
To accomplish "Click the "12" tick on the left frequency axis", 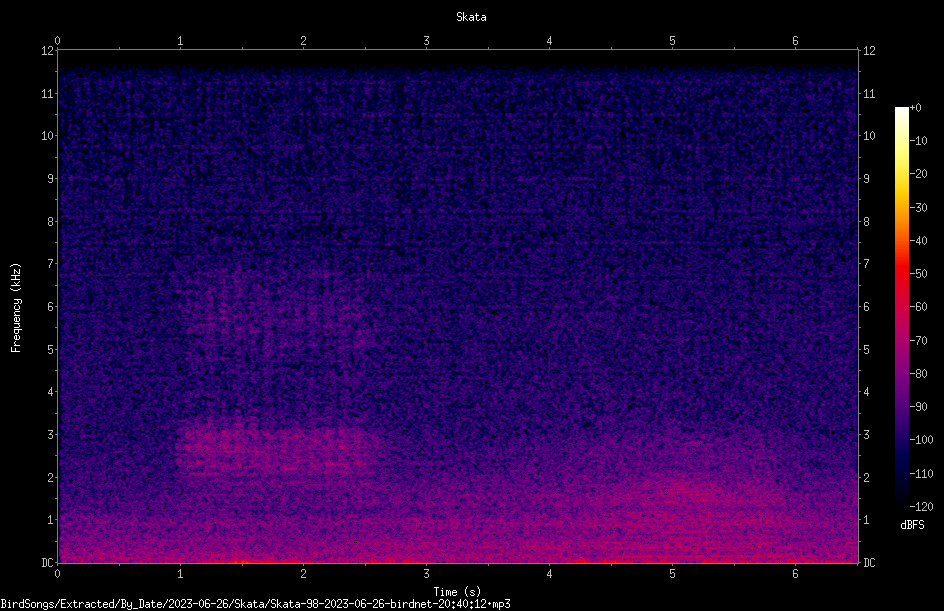I will pos(48,51).
